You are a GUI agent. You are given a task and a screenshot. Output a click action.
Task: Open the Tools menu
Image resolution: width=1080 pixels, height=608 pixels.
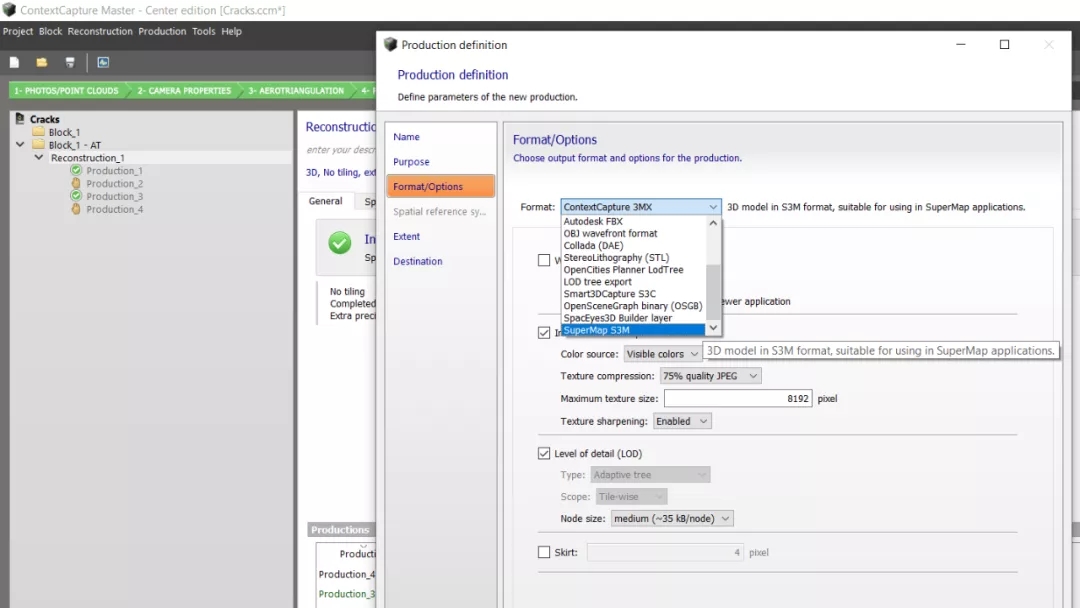[x=203, y=31]
